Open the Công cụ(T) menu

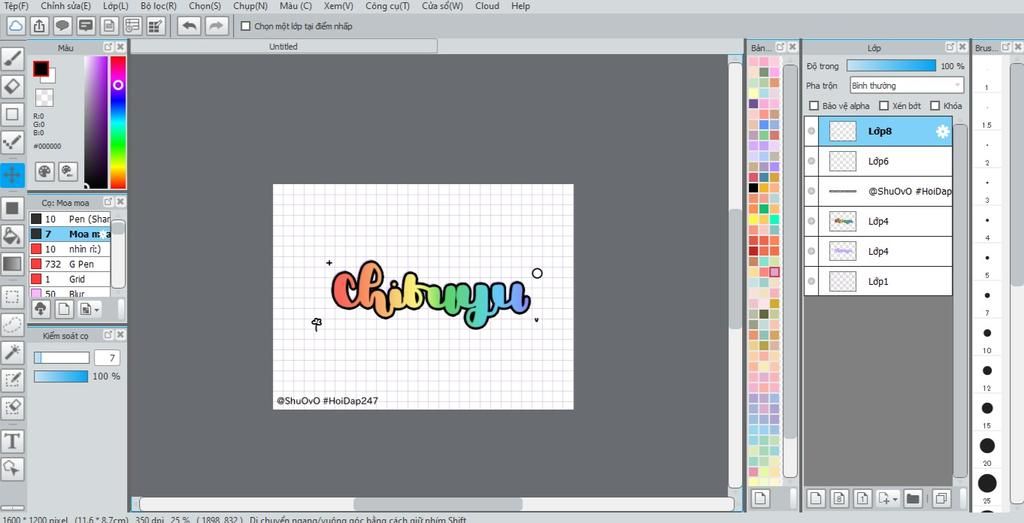(x=387, y=6)
